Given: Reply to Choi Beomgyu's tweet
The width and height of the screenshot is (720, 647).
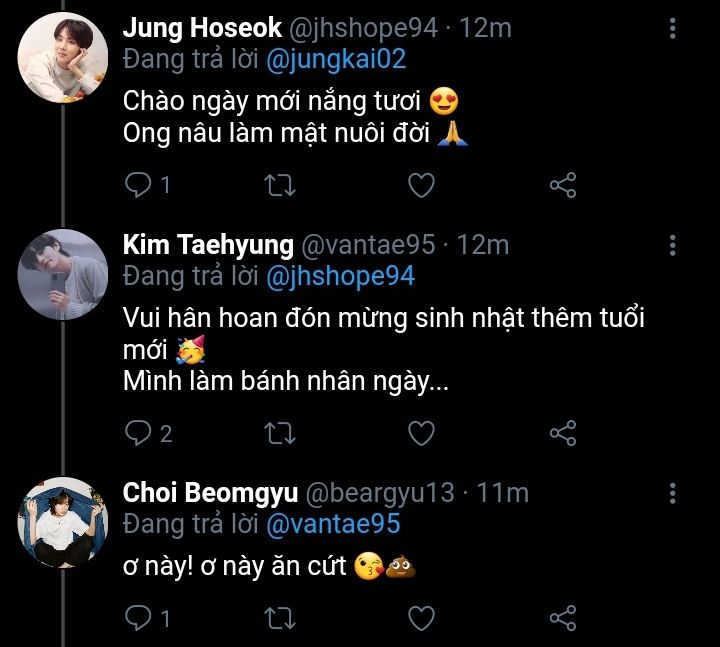Looking at the screenshot, I should 139,617.
